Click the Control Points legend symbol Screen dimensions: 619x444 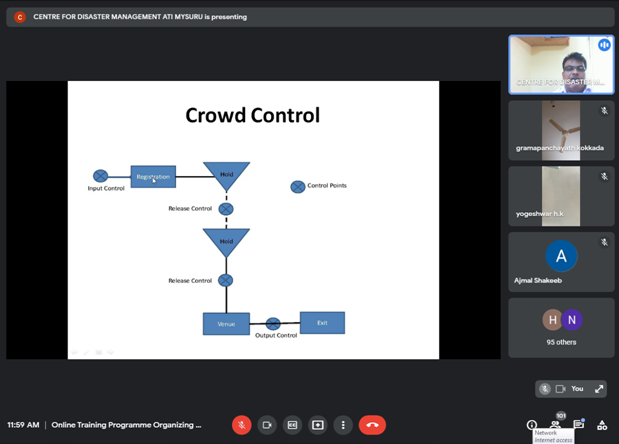[x=298, y=187]
